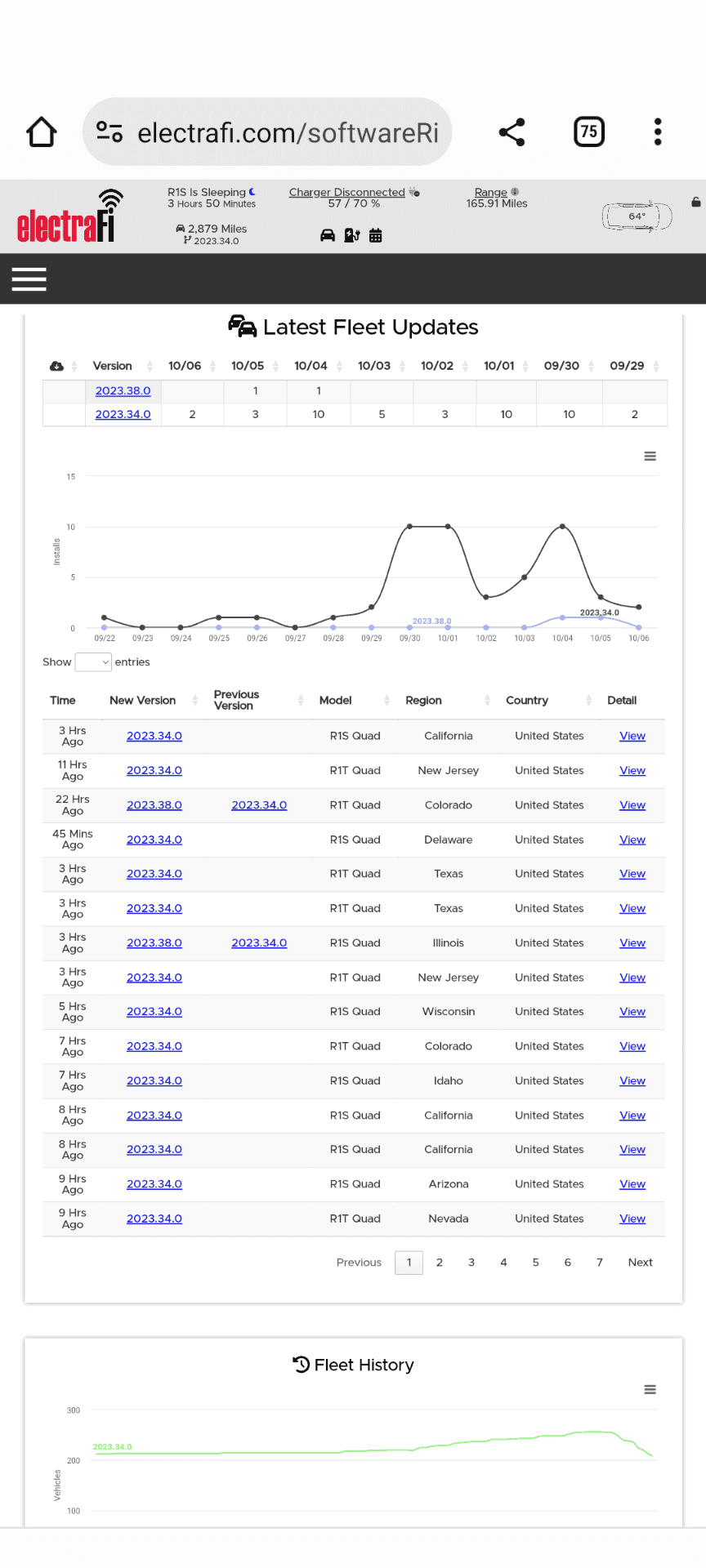This screenshot has width=706, height=1568.
Task: Click the car icon in header
Action: click(x=328, y=235)
